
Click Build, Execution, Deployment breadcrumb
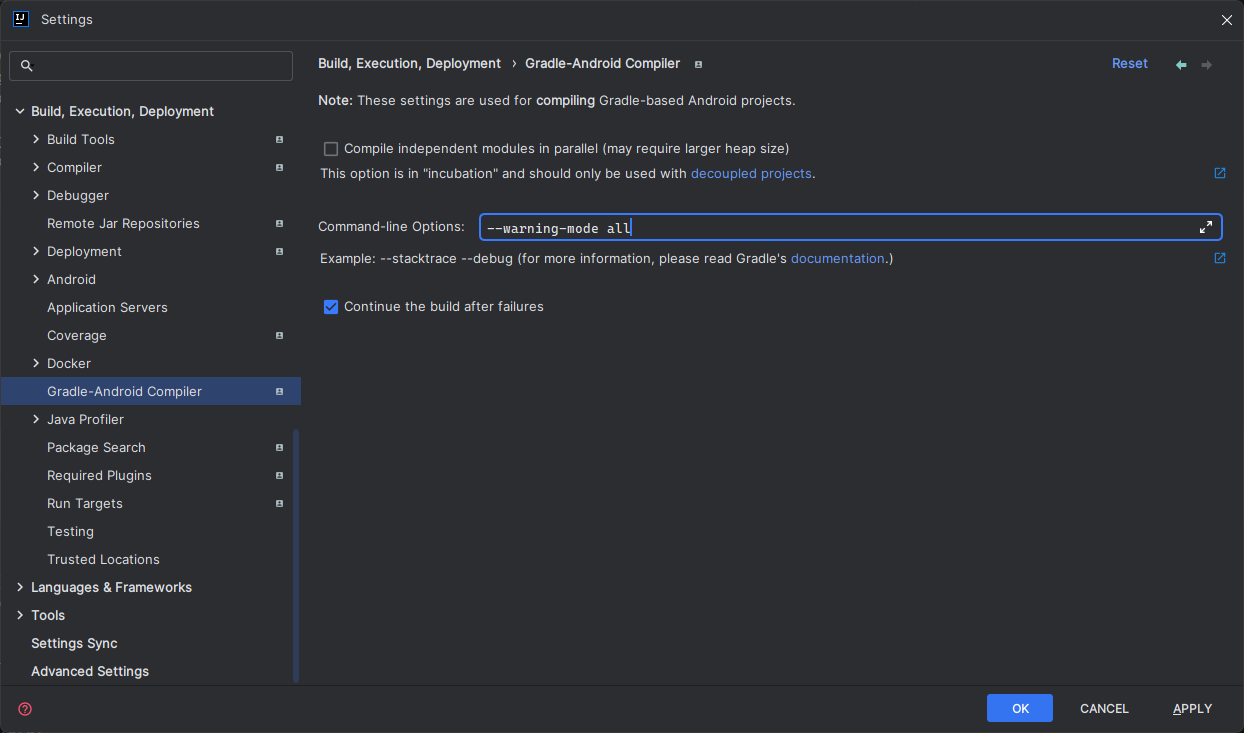pyautogui.click(x=409, y=63)
